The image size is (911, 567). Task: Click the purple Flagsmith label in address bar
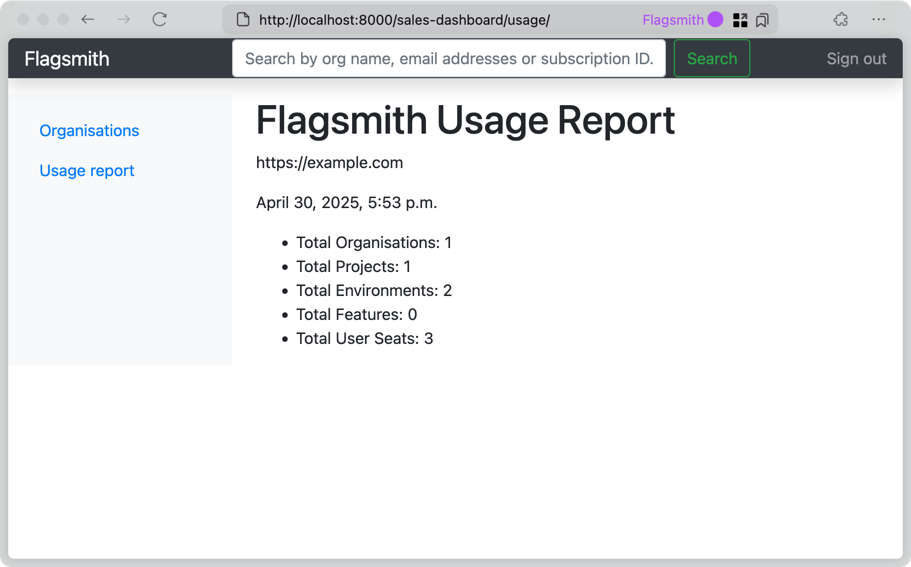[x=672, y=20]
